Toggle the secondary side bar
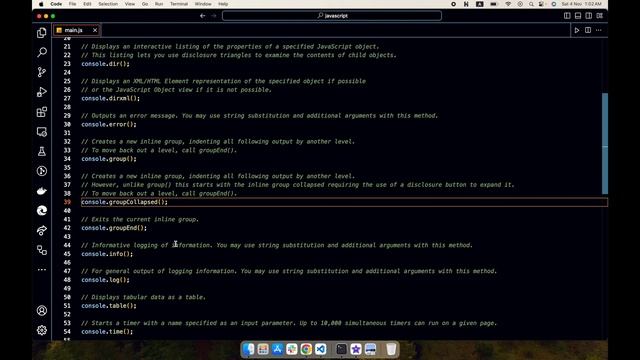The width and height of the screenshot is (640, 360). pos(589,16)
